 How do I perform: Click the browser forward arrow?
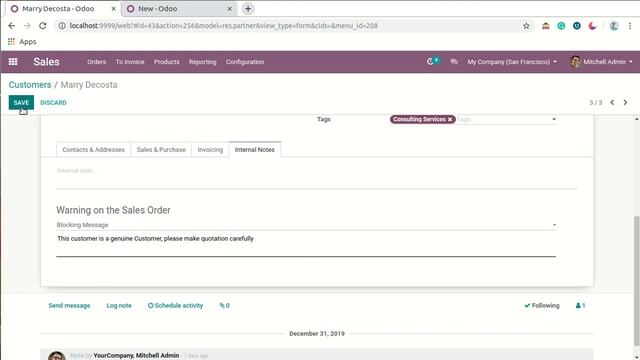[x=27, y=26]
